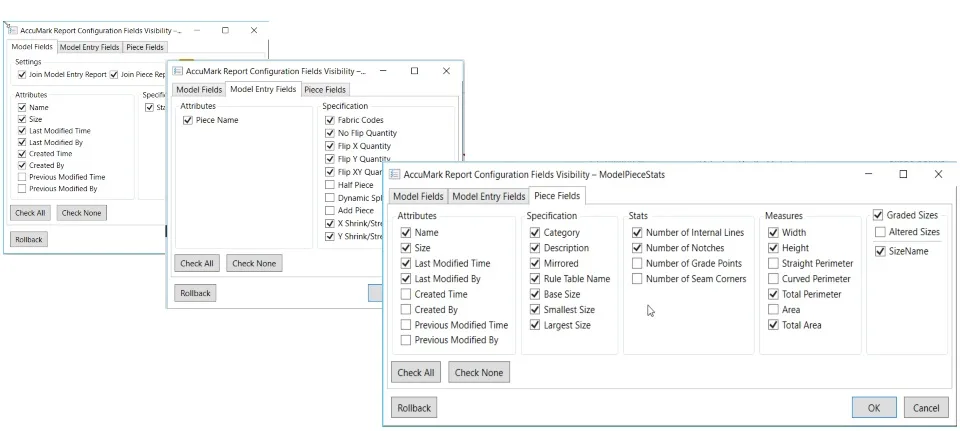Enable Previous Modified By in Piece Fields window
Screen dimensions: 960x431
point(405,340)
